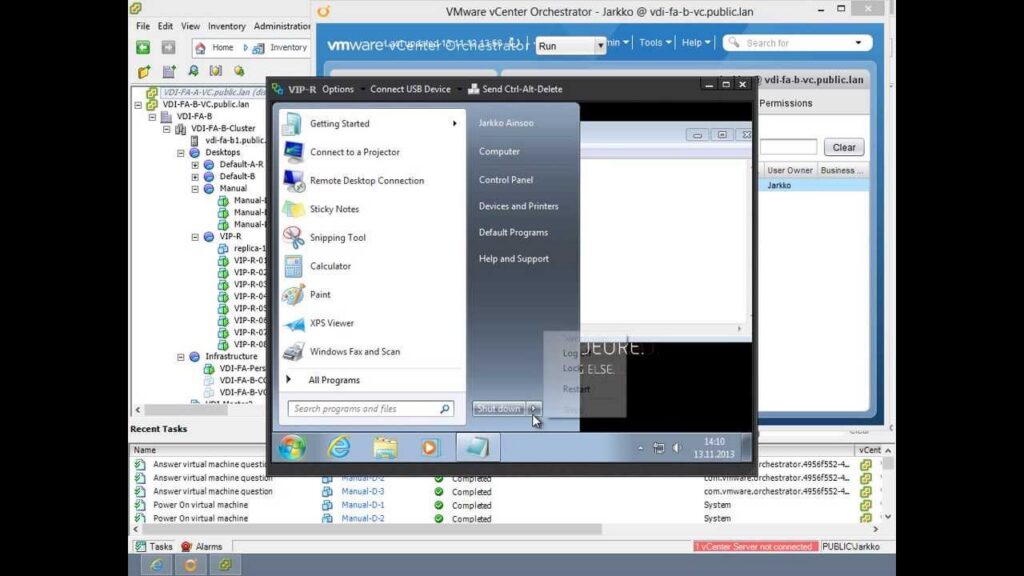Click the volume speaker tray icon
The image size is (1024, 576).
point(676,447)
